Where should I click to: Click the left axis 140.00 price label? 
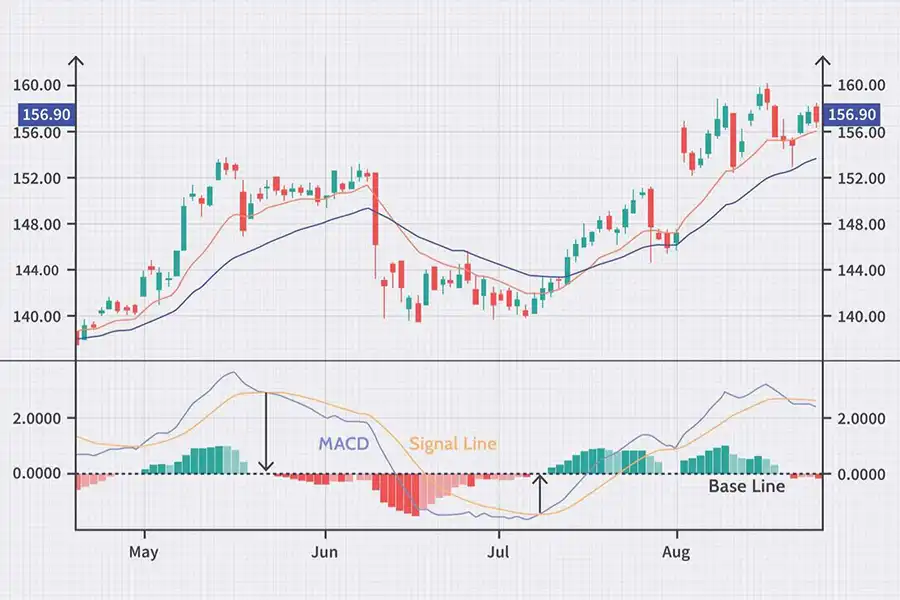pyautogui.click(x=37, y=316)
